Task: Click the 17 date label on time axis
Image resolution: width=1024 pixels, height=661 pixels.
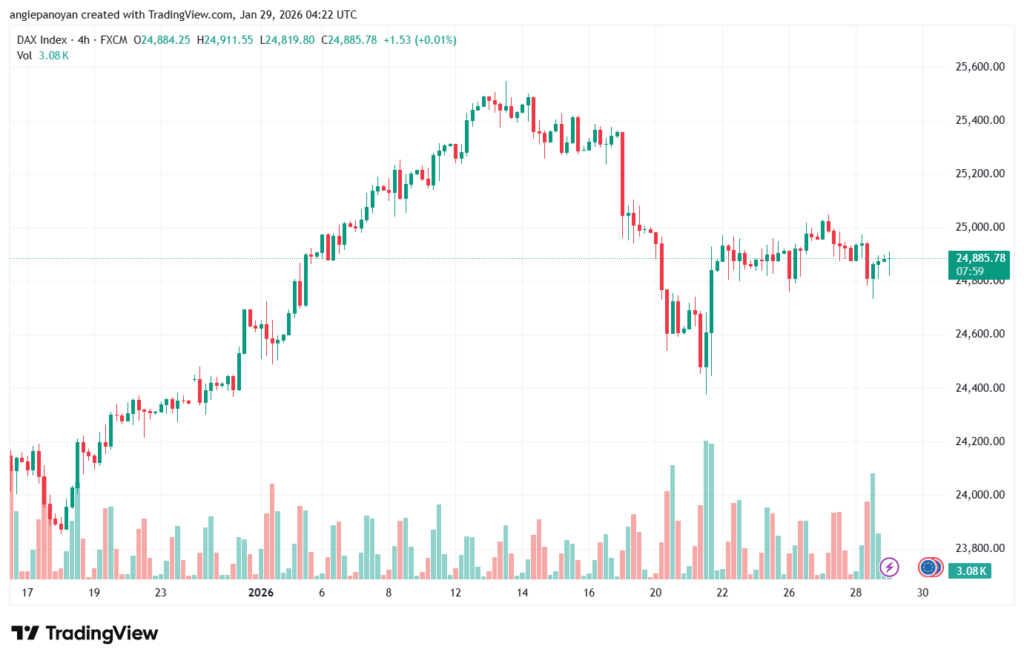Action: pos(27,592)
